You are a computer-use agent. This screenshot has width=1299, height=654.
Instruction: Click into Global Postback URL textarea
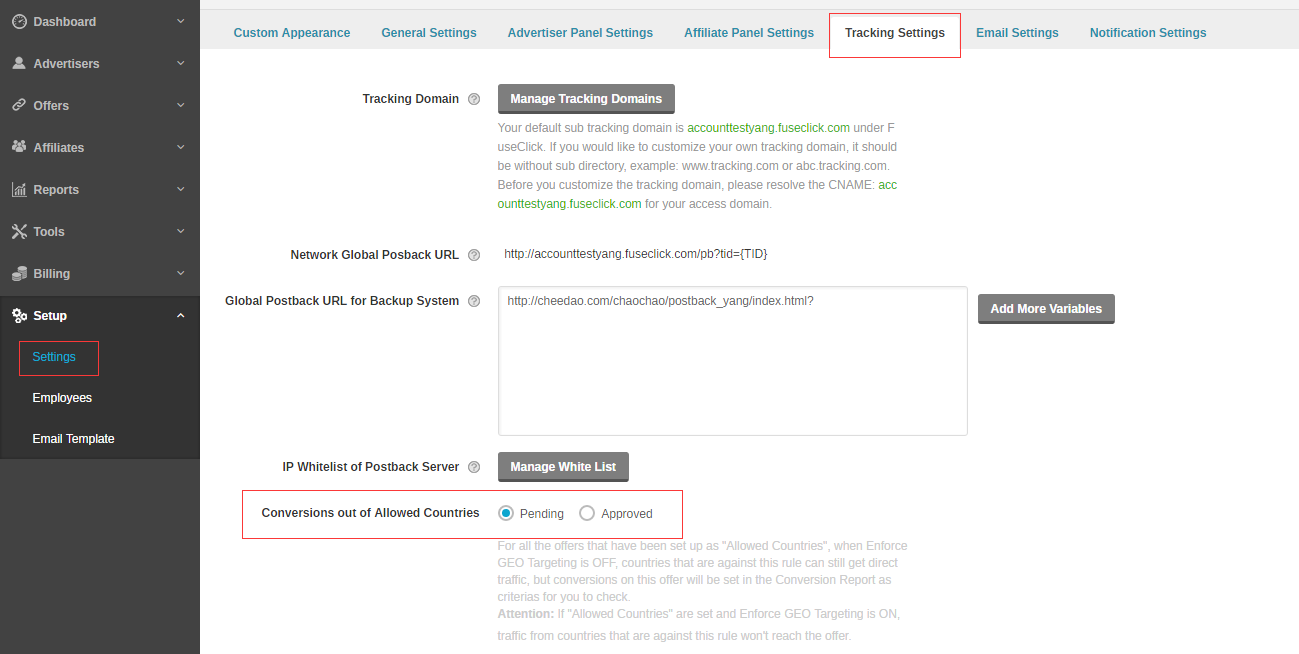click(x=733, y=361)
